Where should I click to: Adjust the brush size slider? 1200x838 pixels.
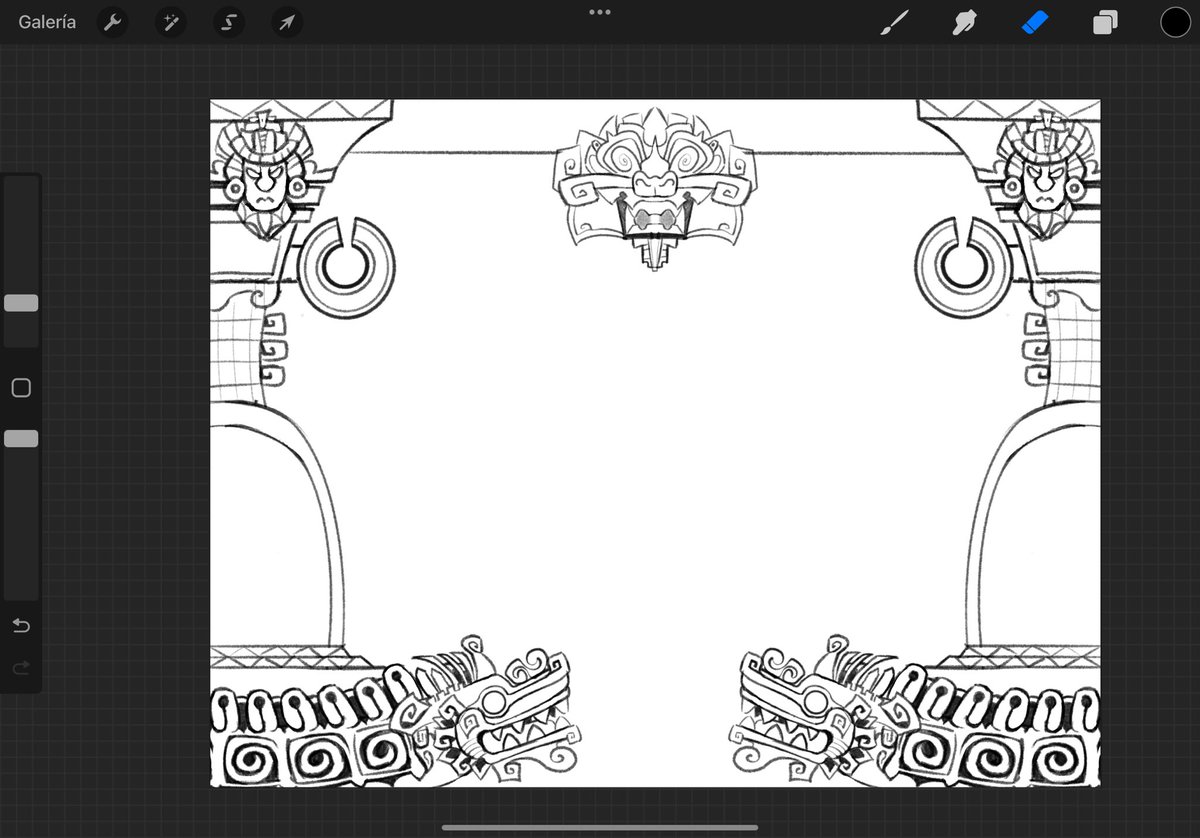[21, 302]
